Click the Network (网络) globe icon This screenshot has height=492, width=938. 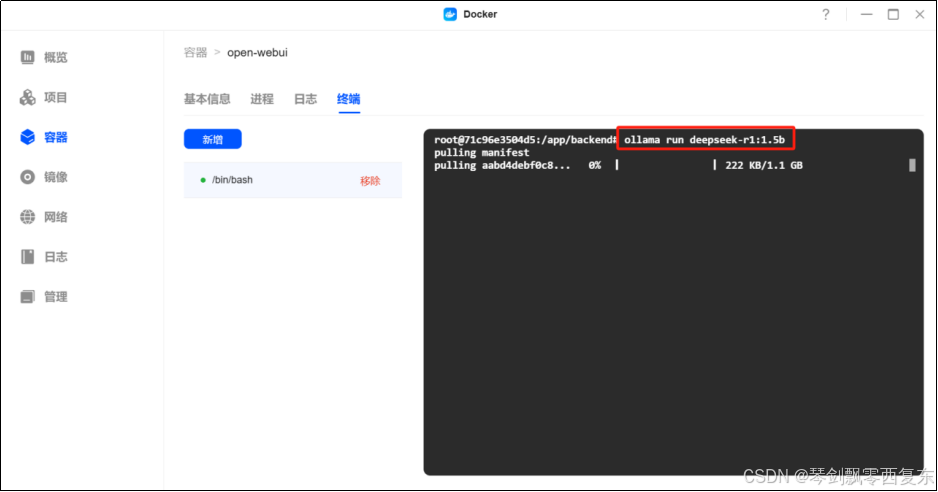click(28, 217)
